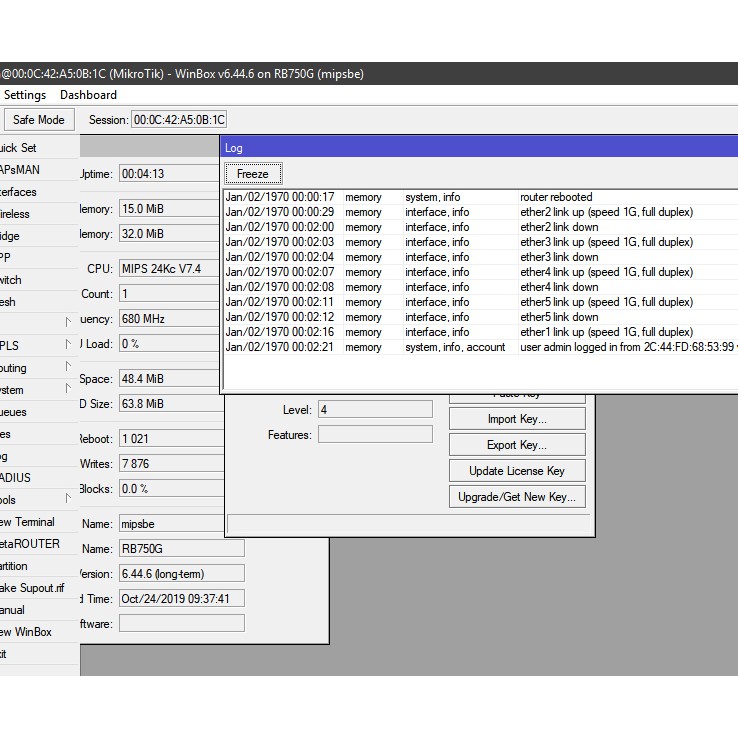Click the Session address field
738x738 pixels.
pos(179,120)
